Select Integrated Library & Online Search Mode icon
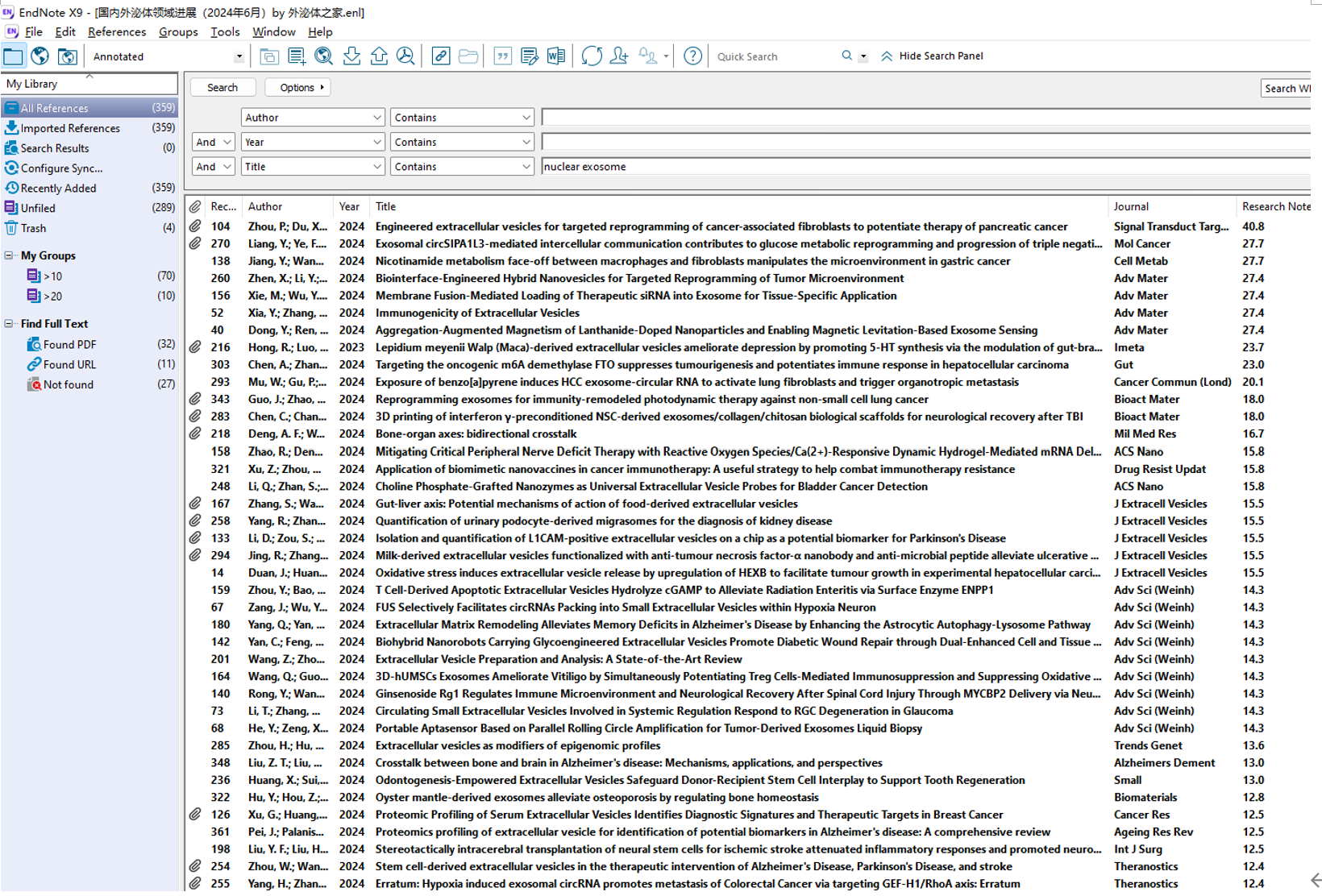This screenshot has height=896, width=1322. (x=68, y=56)
